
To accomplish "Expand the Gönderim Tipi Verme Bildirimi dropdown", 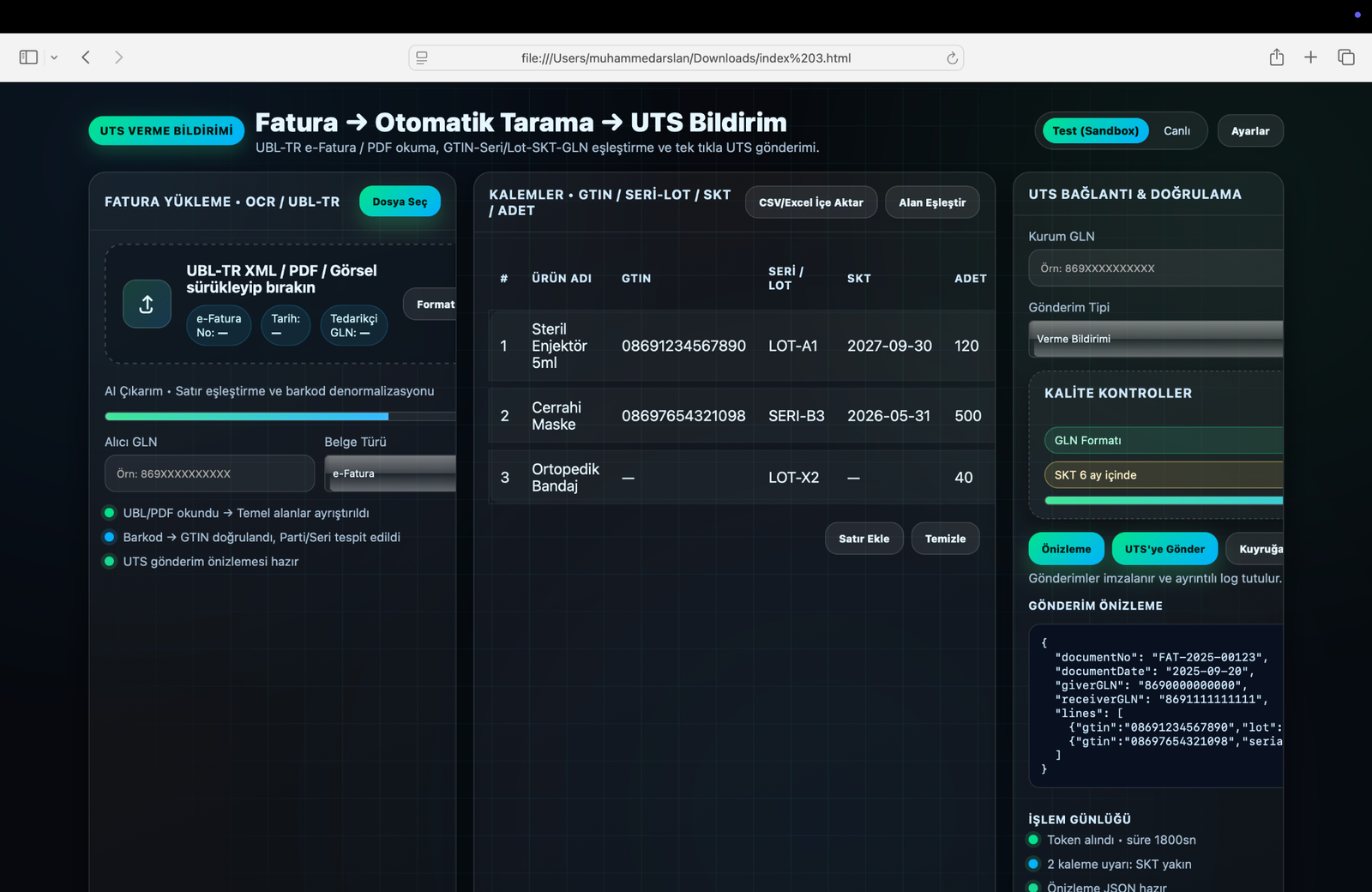I will click(x=1155, y=339).
